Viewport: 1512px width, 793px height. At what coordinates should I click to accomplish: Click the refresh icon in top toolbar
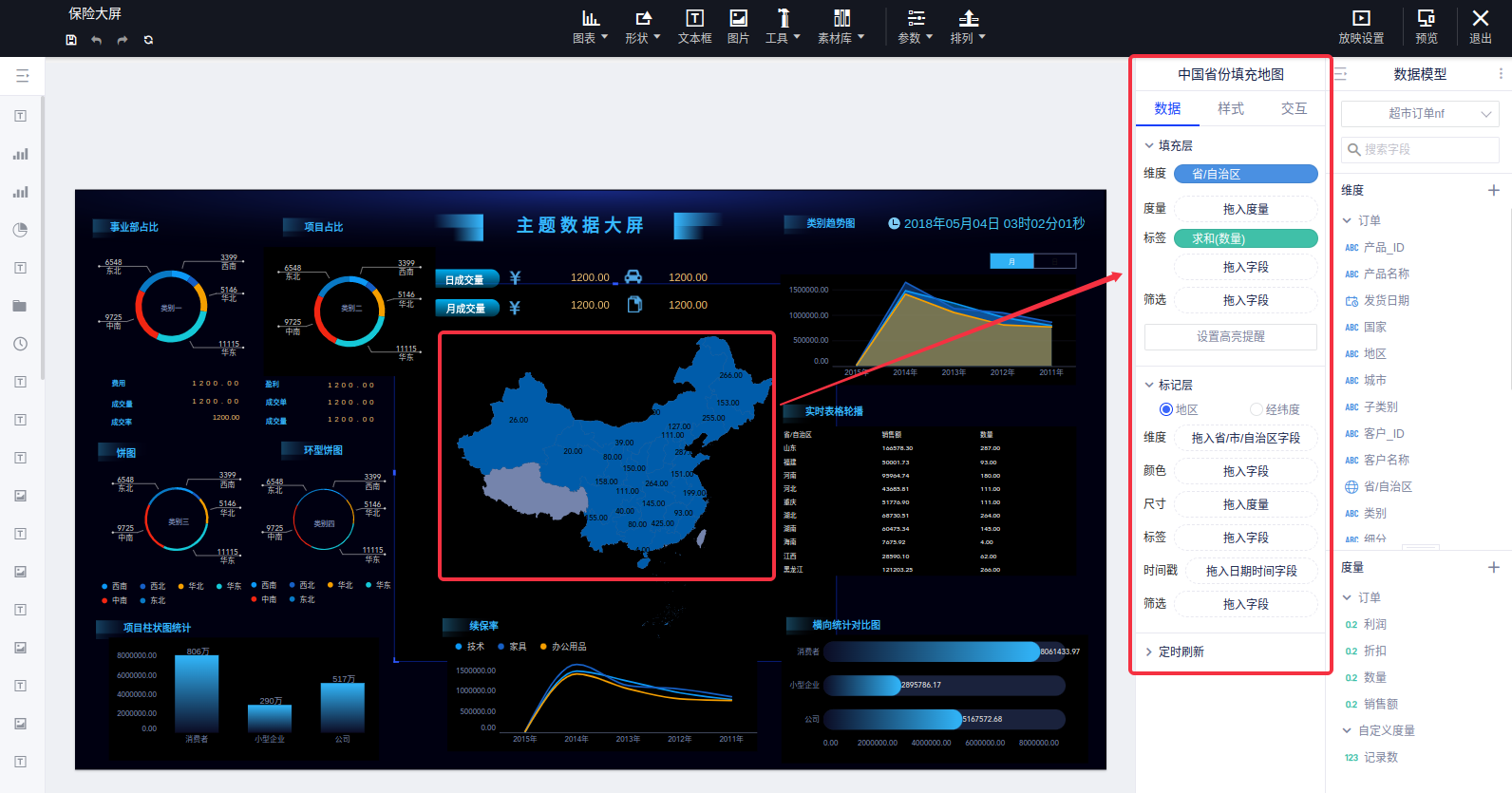148,40
